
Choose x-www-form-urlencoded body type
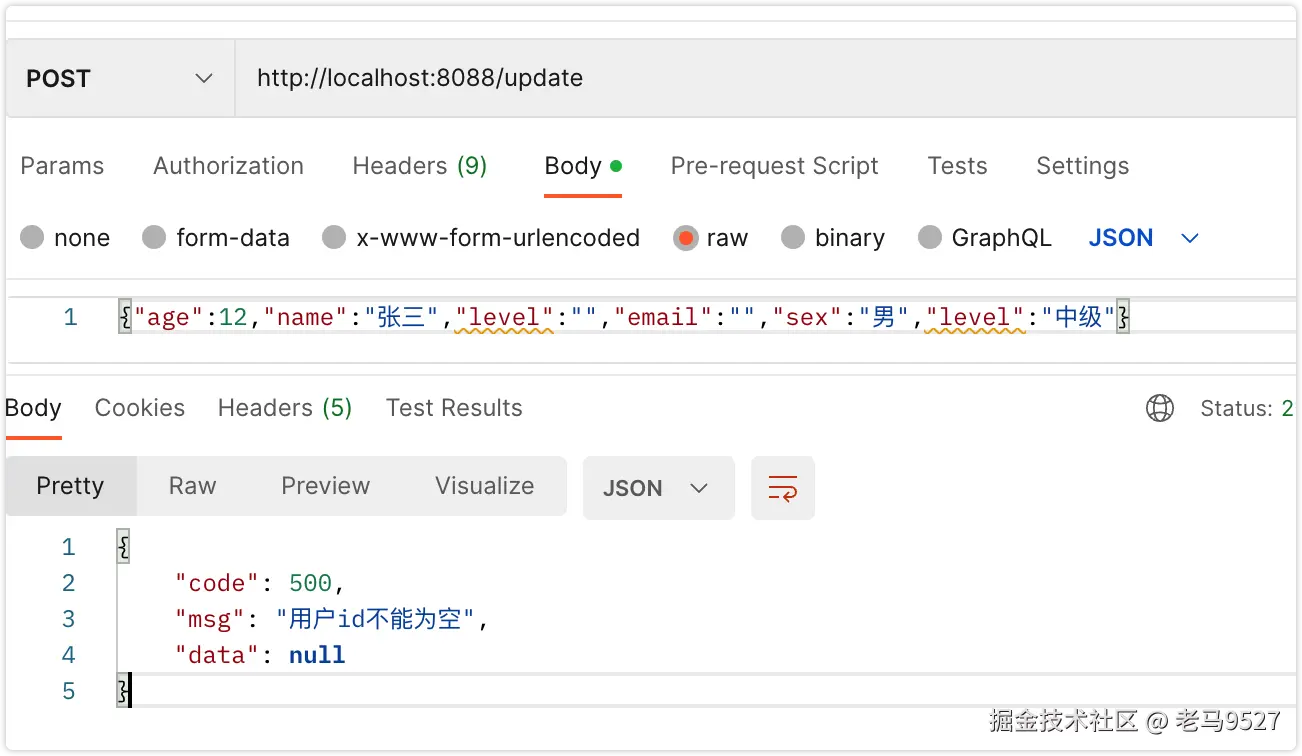334,238
